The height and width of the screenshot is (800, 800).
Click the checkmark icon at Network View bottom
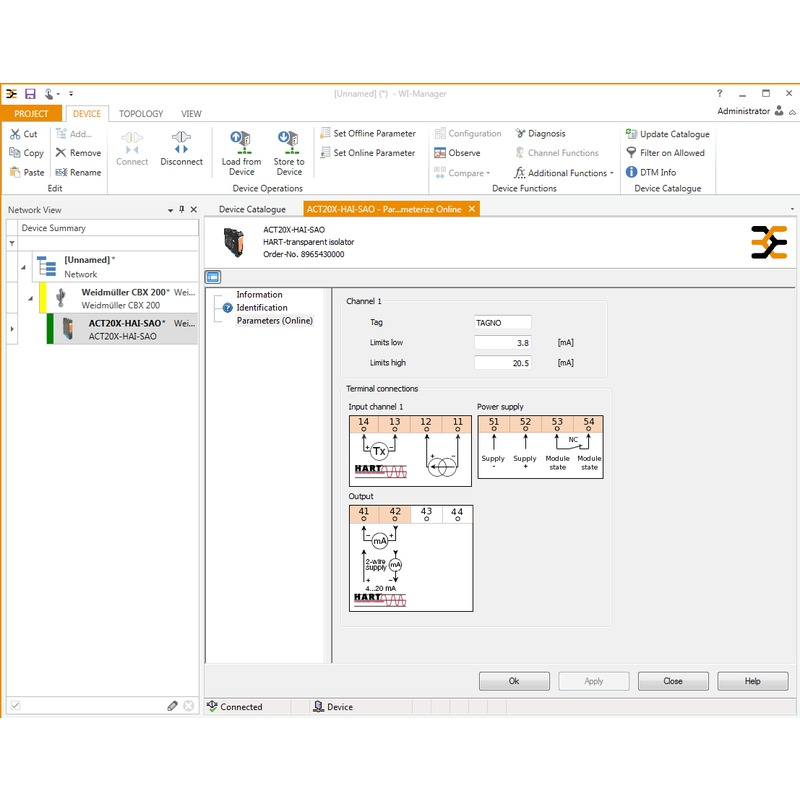[15, 706]
